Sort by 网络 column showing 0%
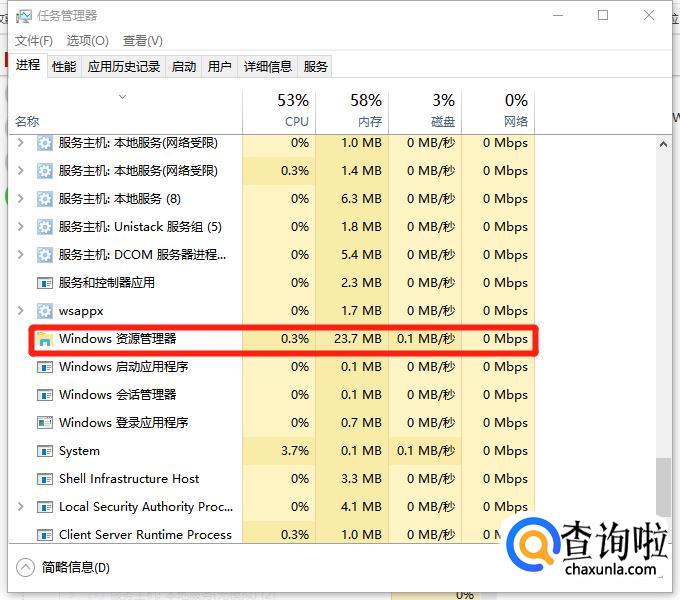Image resolution: width=680 pixels, height=600 pixels. click(x=498, y=111)
